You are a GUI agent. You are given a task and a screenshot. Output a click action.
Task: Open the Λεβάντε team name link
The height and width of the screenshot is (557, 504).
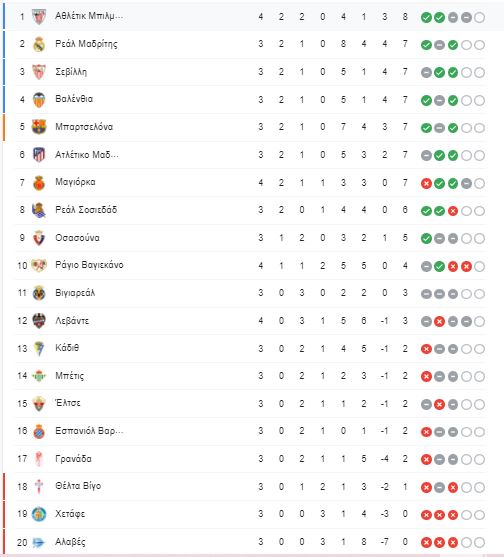click(72, 321)
